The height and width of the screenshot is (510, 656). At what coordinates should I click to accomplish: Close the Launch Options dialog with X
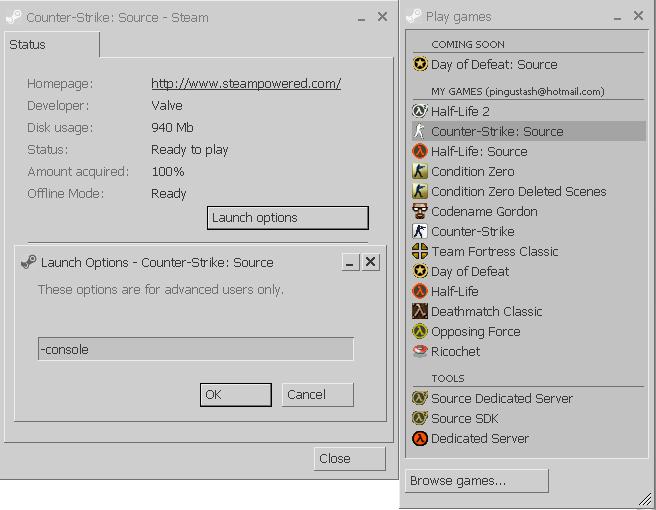tap(370, 262)
